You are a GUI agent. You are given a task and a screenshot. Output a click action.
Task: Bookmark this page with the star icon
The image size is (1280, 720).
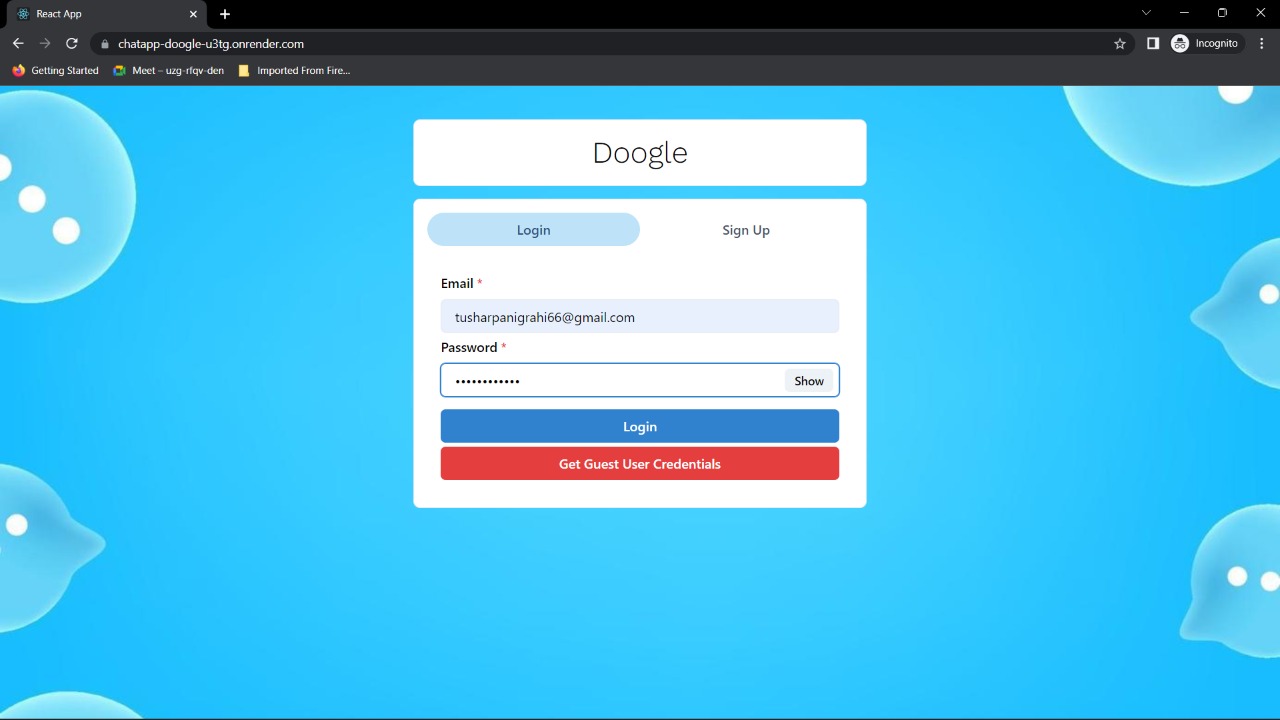1120,44
